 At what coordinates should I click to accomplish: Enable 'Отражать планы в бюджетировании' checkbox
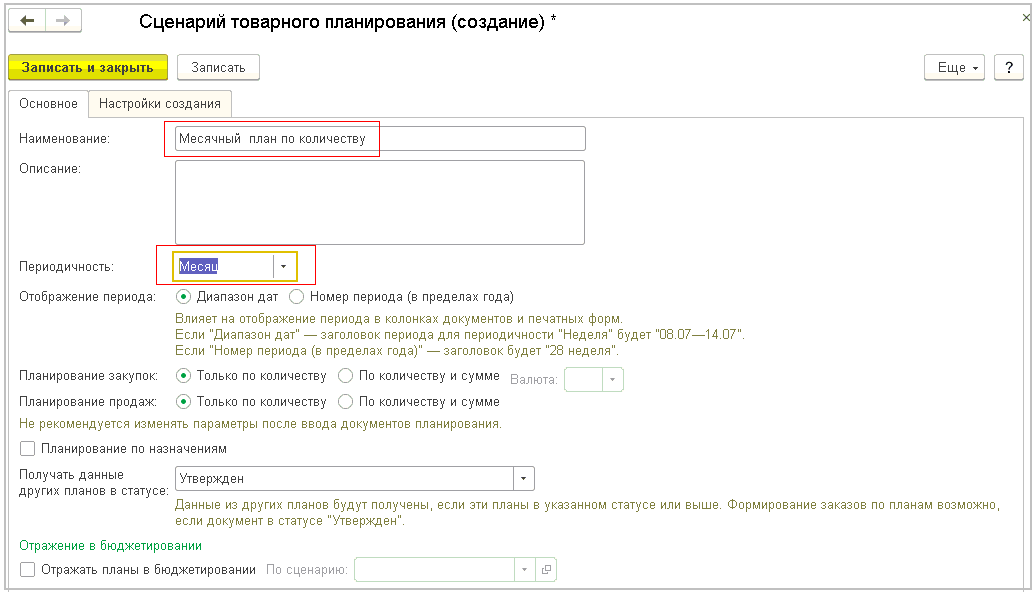(27, 570)
